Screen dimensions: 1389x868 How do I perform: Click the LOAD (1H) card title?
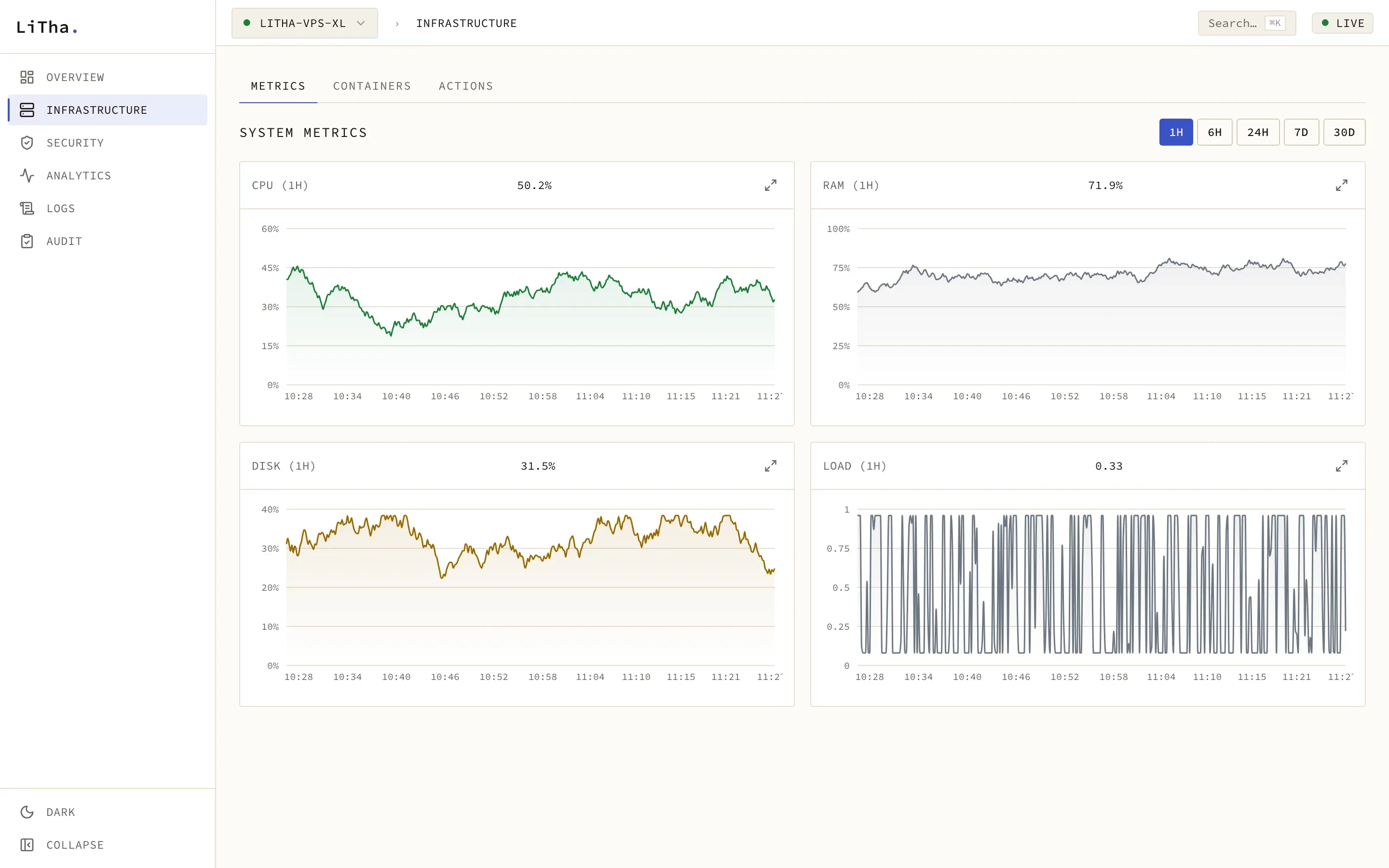pyautogui.click(x=855, y=466)
